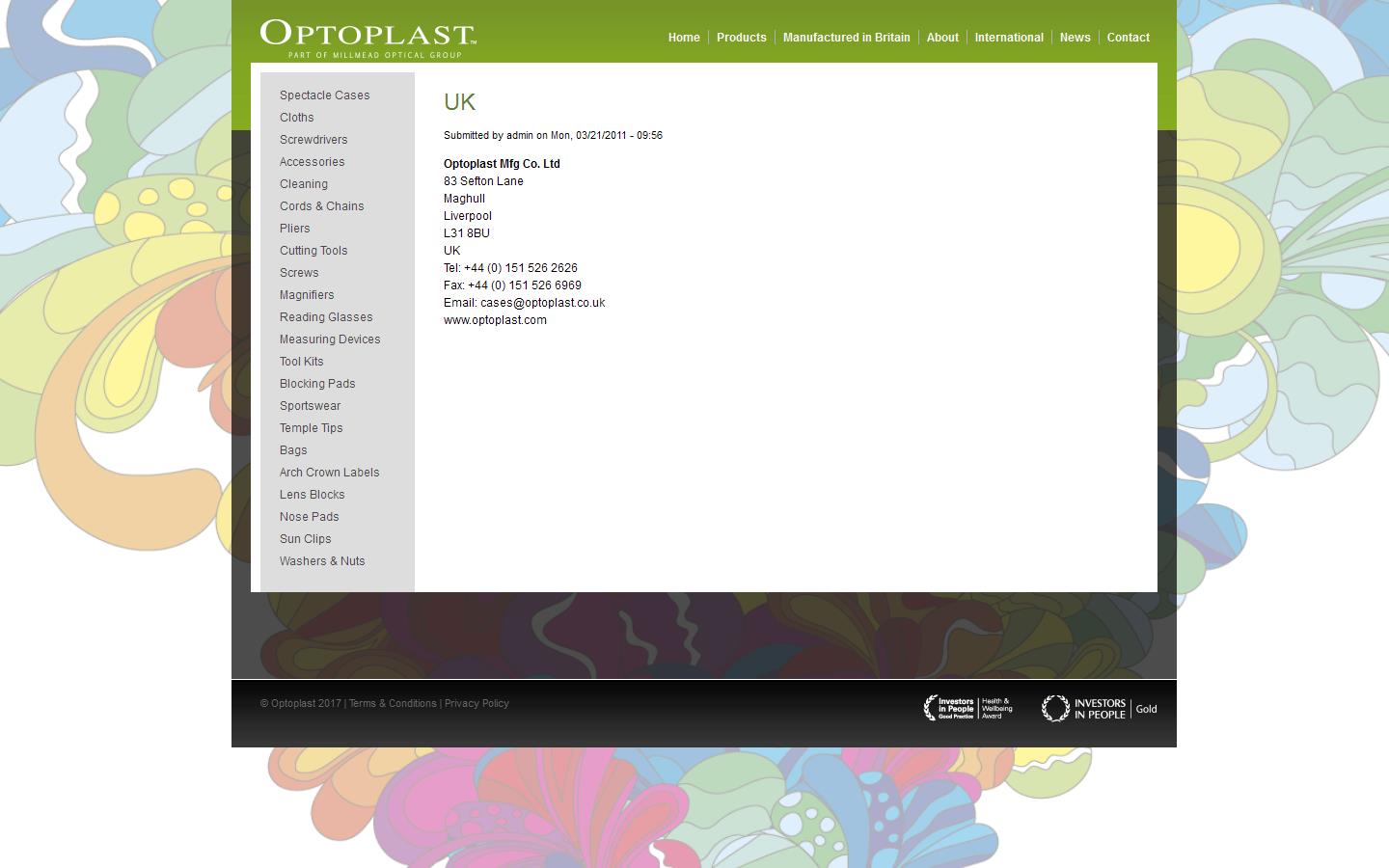
Task: Click the '© Optoplast 2017' copyright text
Action: pos(300,703)
